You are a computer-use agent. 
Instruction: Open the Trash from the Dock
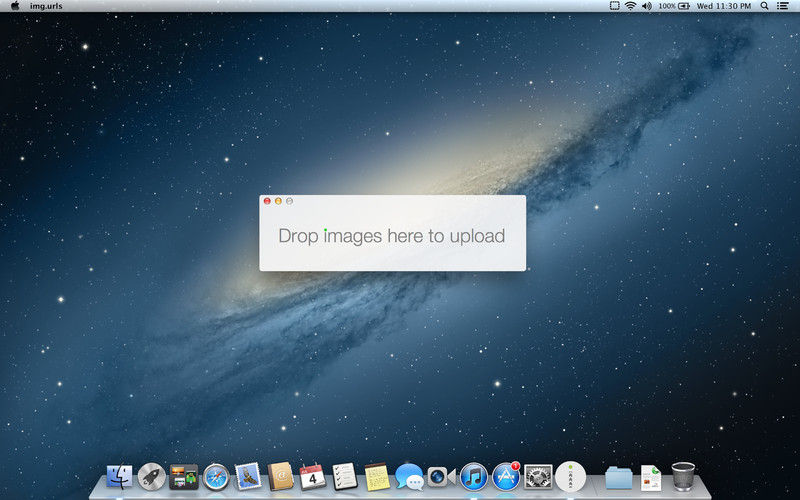[x=683, y=477]
